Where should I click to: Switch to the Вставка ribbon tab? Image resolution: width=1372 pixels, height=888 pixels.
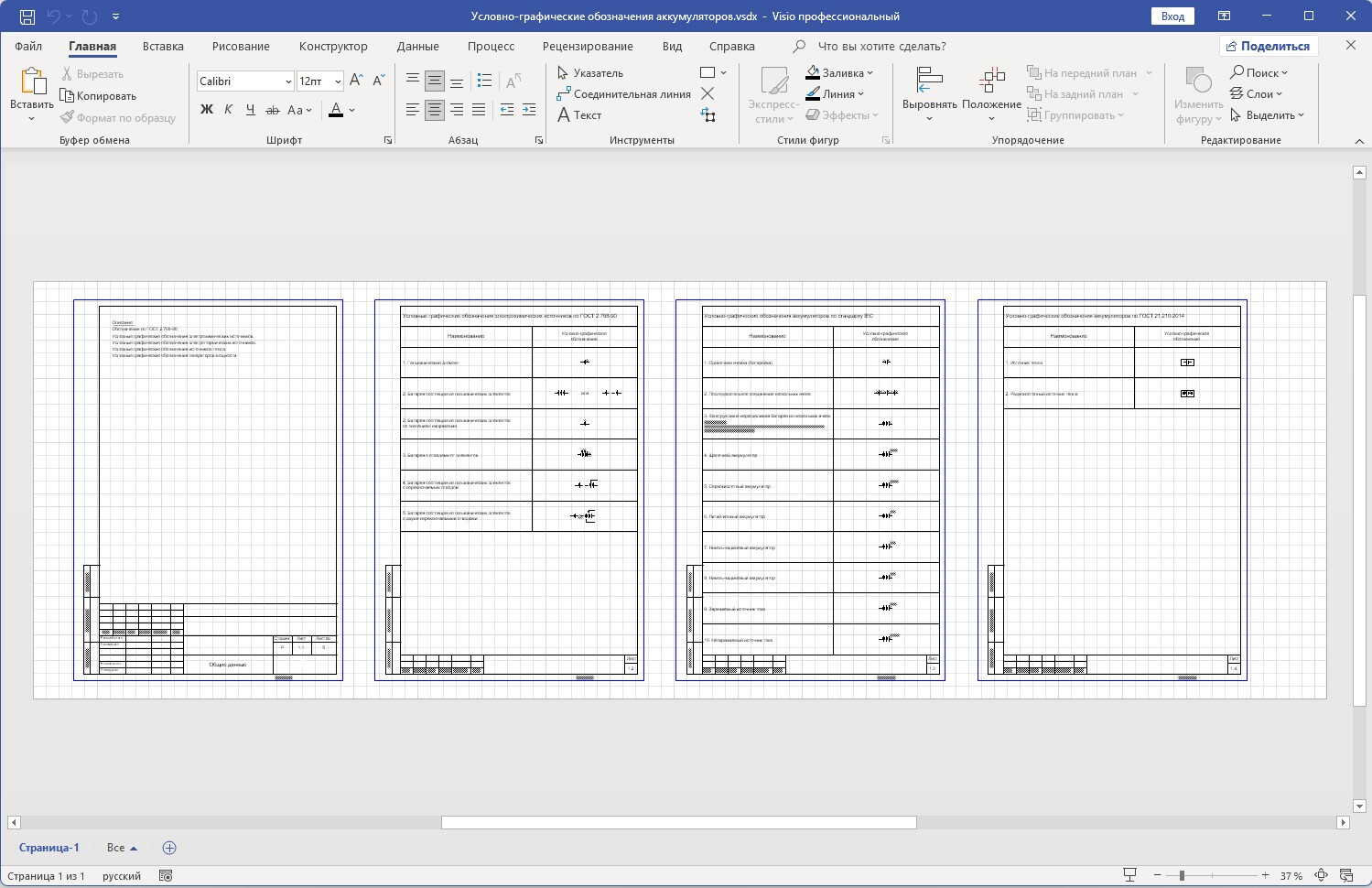163,46
